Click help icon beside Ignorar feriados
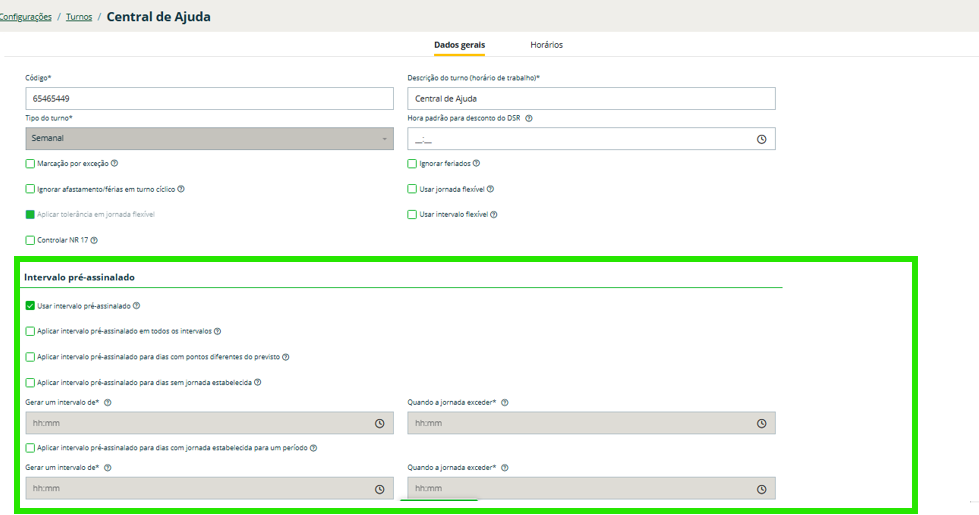Screen dimensions: 979x515 pyautogui.click(x=476, y=163)
